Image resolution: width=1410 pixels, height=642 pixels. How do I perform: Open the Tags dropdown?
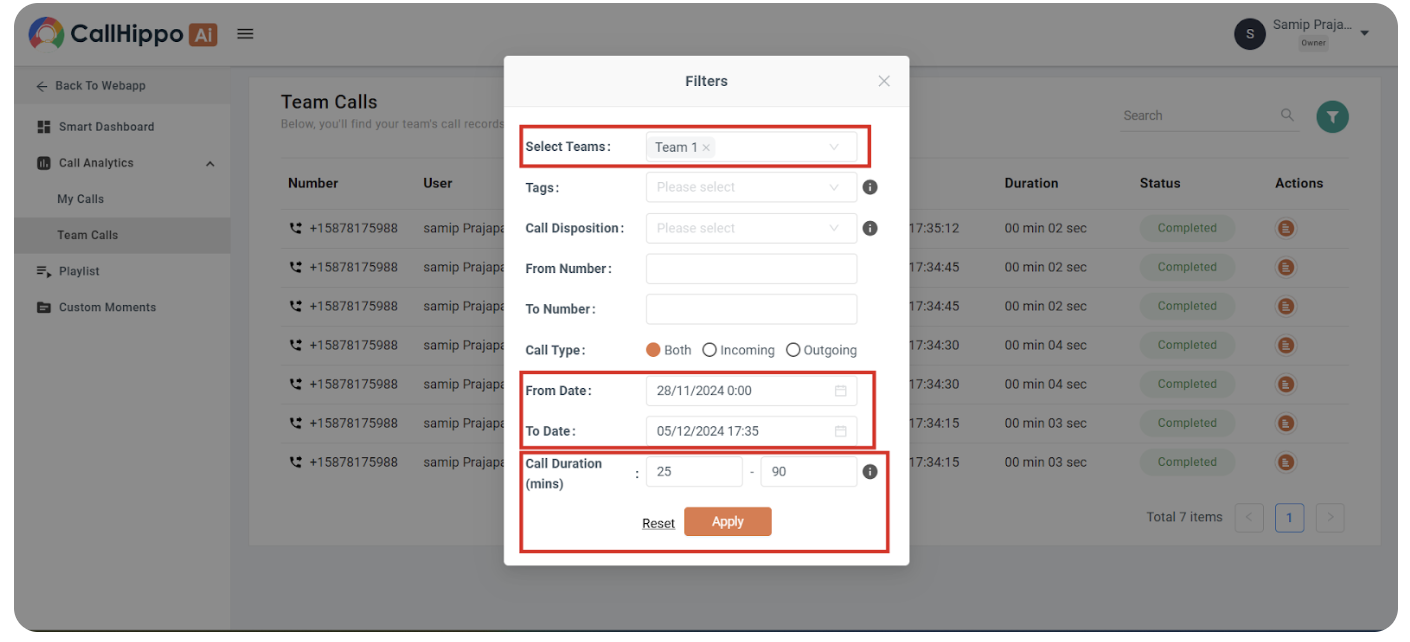click(751, 187)
